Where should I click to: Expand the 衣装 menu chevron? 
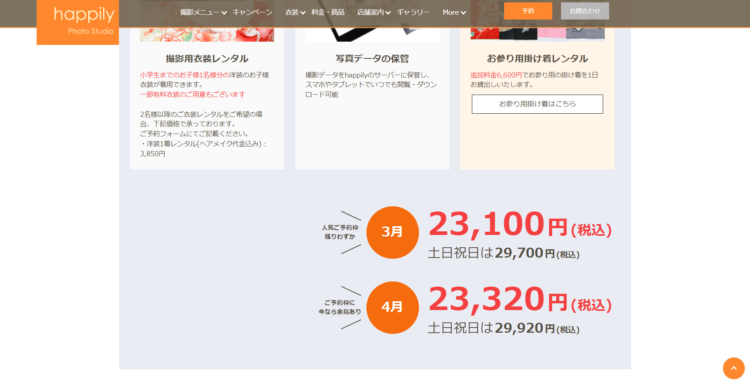[x=303, y=13]
